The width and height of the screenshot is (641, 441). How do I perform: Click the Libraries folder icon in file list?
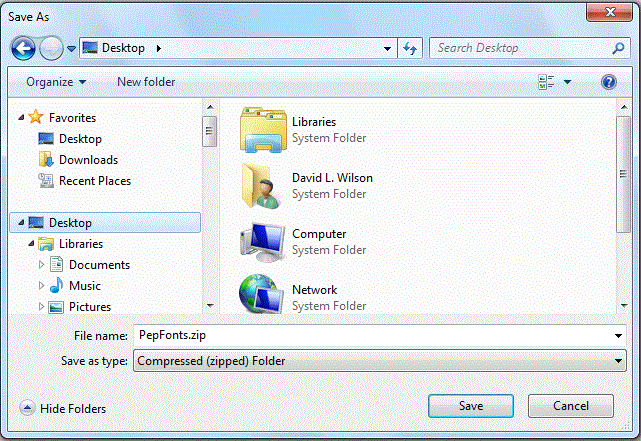coord(263,130)
